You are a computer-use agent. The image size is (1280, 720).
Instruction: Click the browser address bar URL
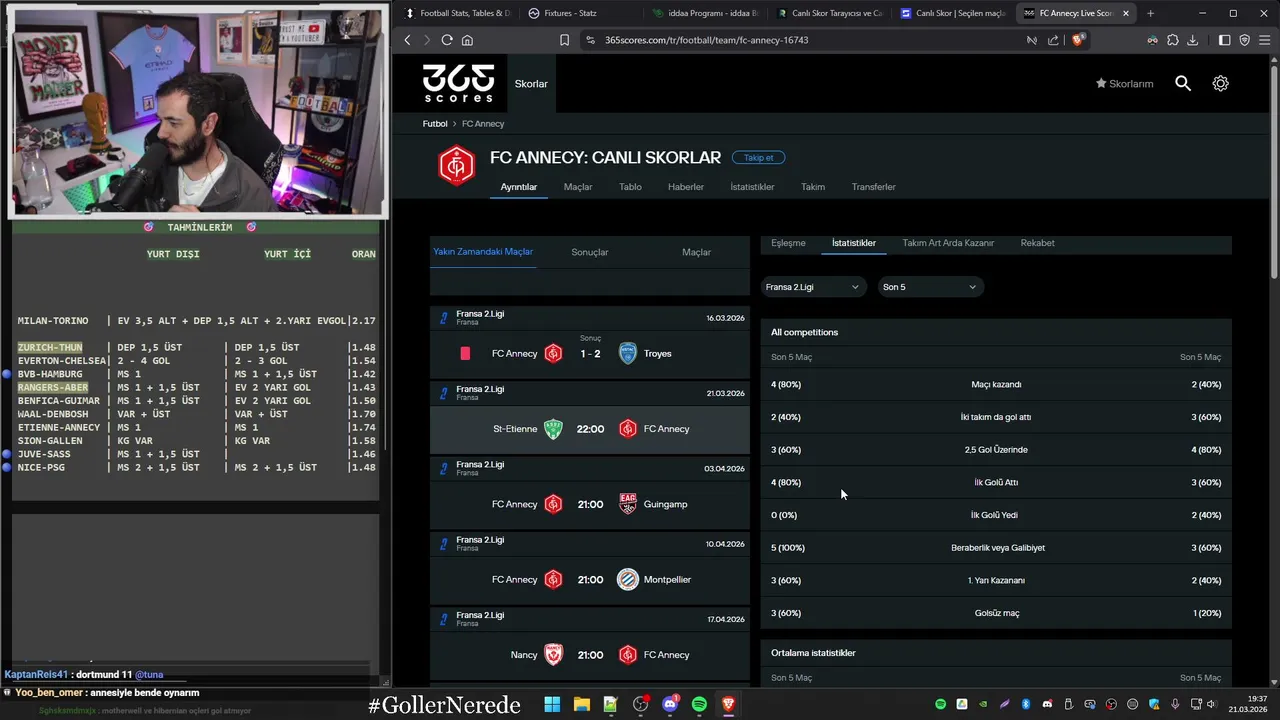pyautogui.click(x=706, y=40)
